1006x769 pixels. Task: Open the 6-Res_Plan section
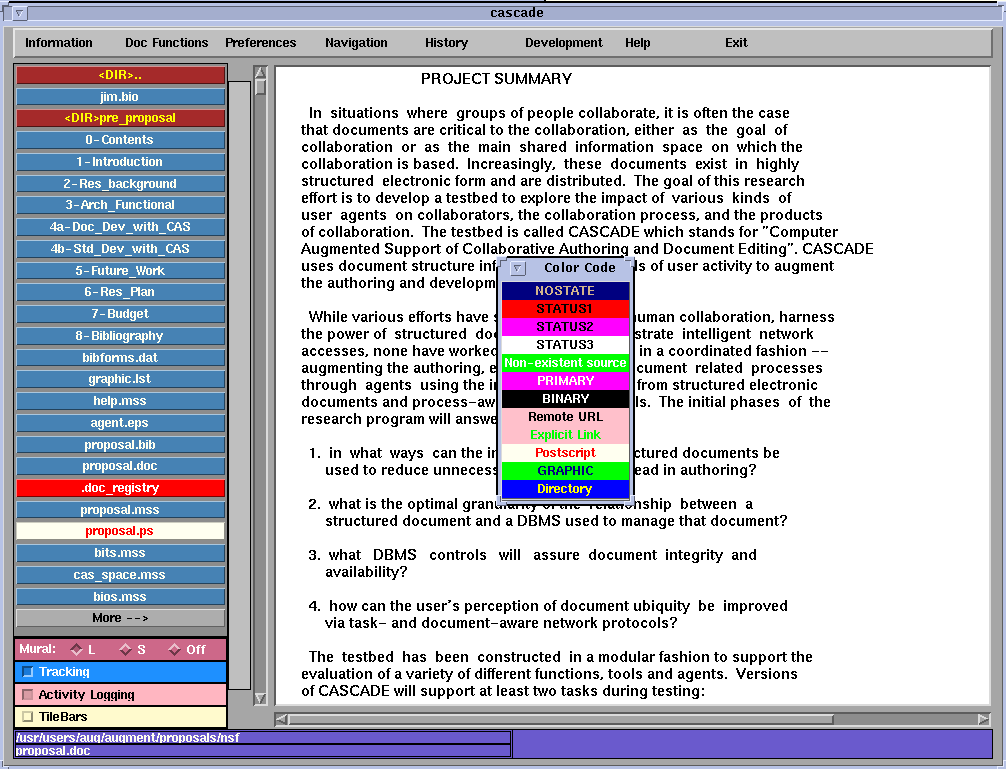[120, 292]
